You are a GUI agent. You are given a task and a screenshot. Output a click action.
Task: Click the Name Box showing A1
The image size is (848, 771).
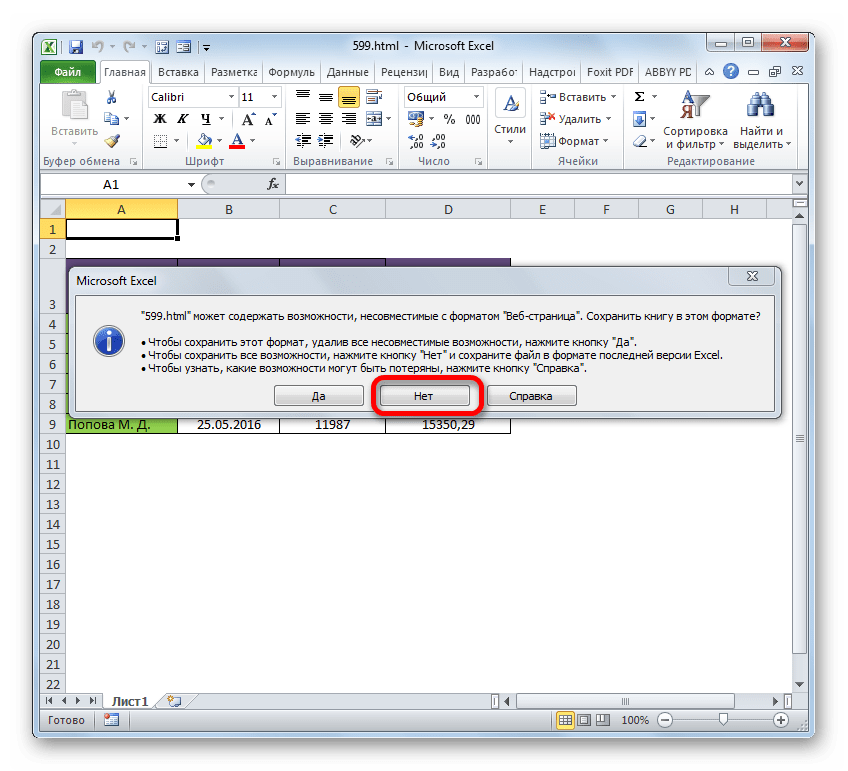(111, 185)
